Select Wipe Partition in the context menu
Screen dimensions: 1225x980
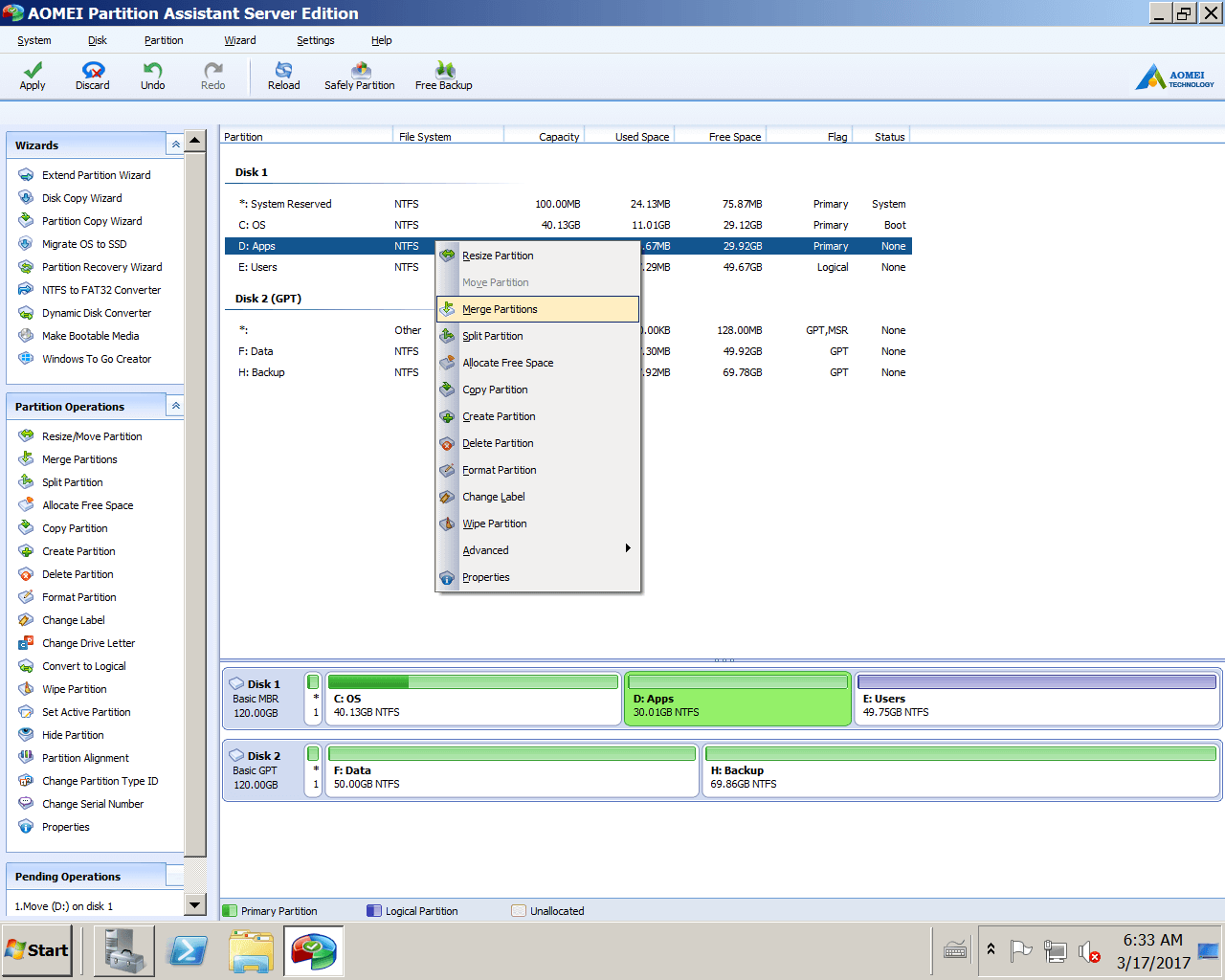click(x=538, y=523)
